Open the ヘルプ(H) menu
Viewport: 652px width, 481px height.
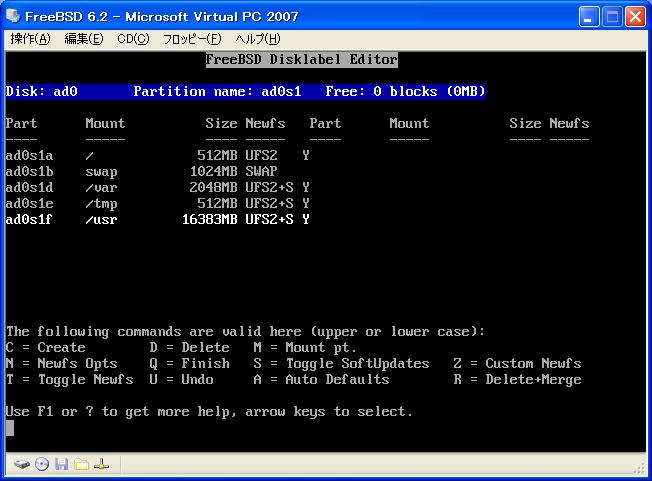click(x=258, y=39)
